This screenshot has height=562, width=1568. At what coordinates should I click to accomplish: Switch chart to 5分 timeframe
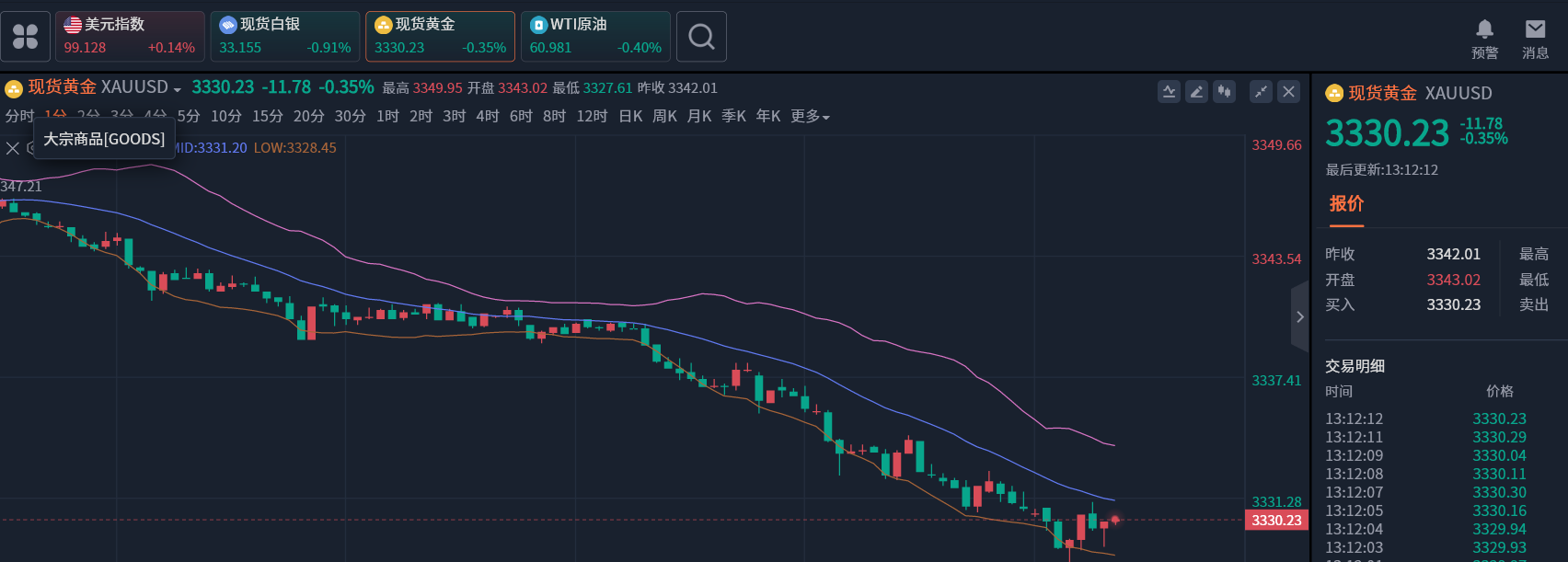189,117
